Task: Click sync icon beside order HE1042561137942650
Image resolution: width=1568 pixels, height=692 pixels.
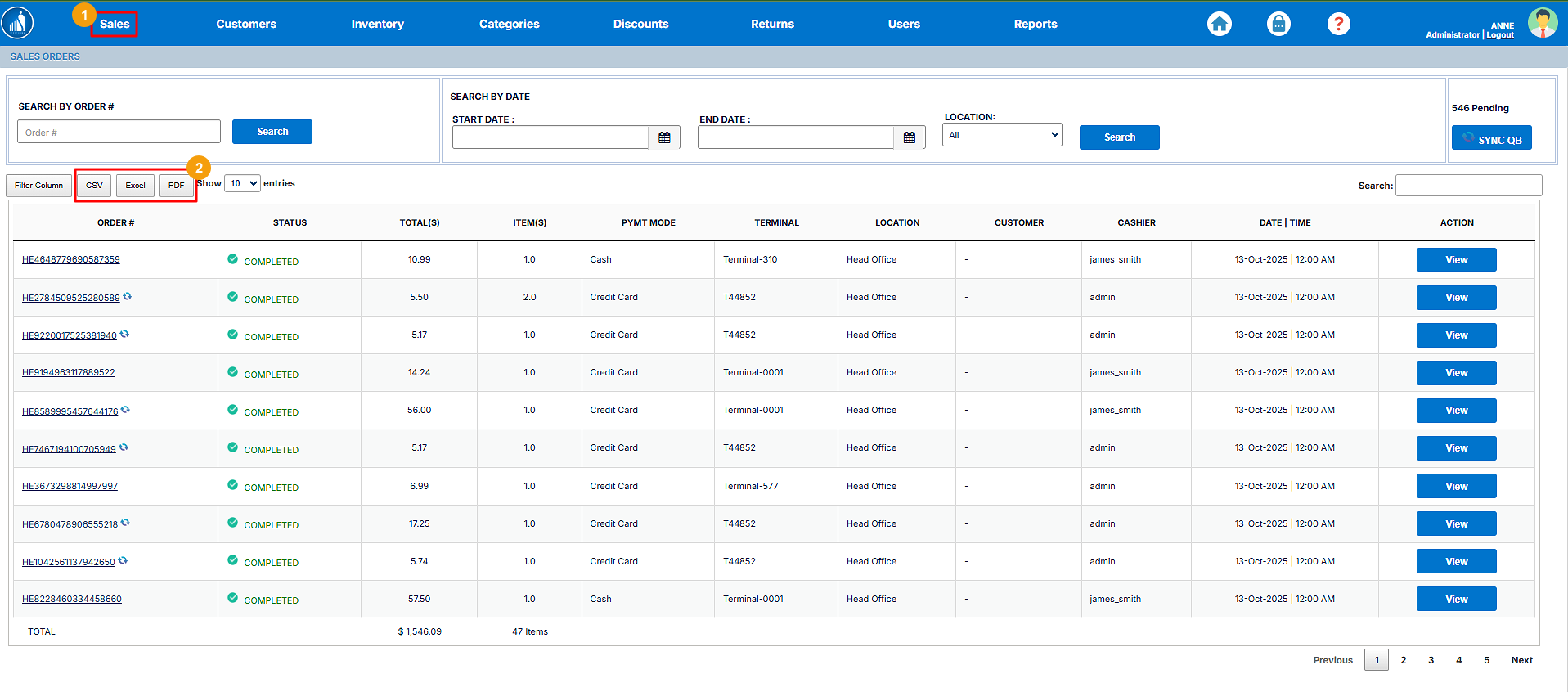Action: [123, 561]
